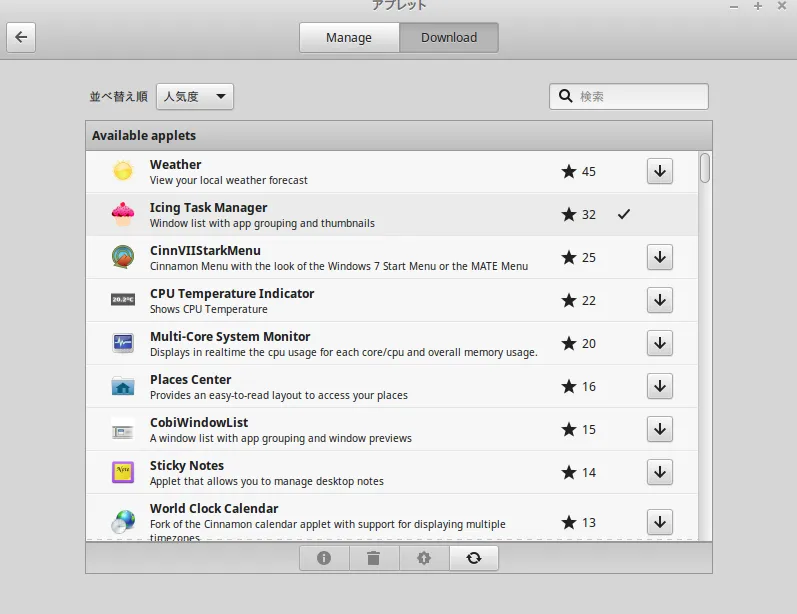
Task: Download CPU Temperature Indicator applet
Action: click(660, 300)
